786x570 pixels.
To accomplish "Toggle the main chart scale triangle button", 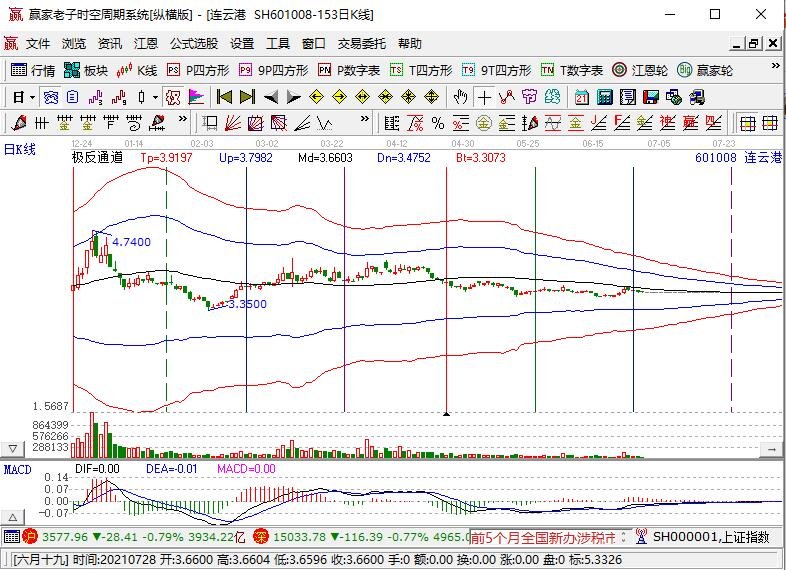I will (13, 449).
